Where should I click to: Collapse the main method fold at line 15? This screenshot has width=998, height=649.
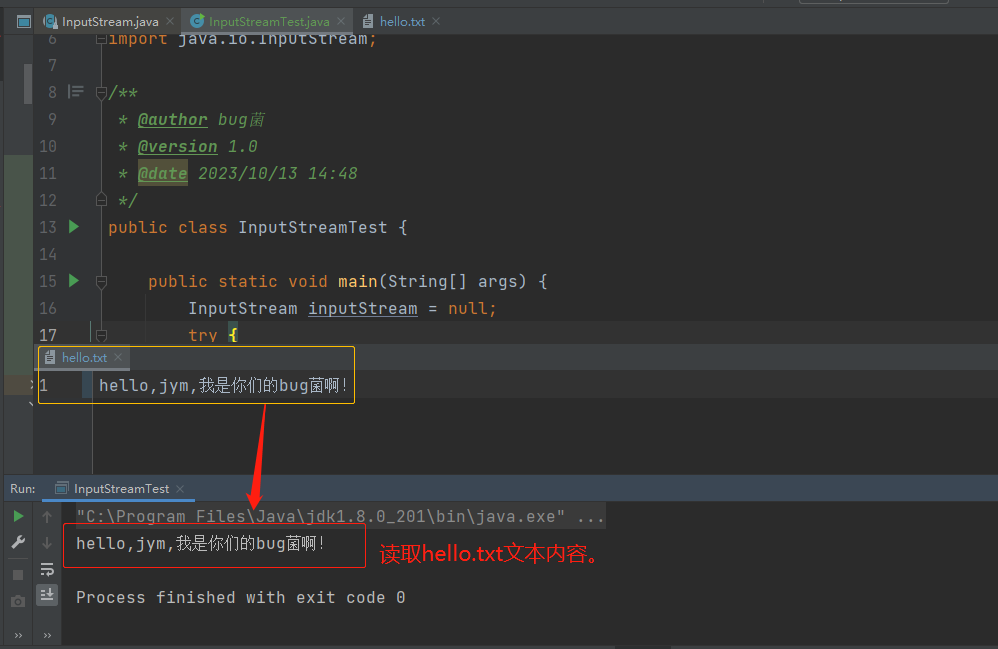101,281
